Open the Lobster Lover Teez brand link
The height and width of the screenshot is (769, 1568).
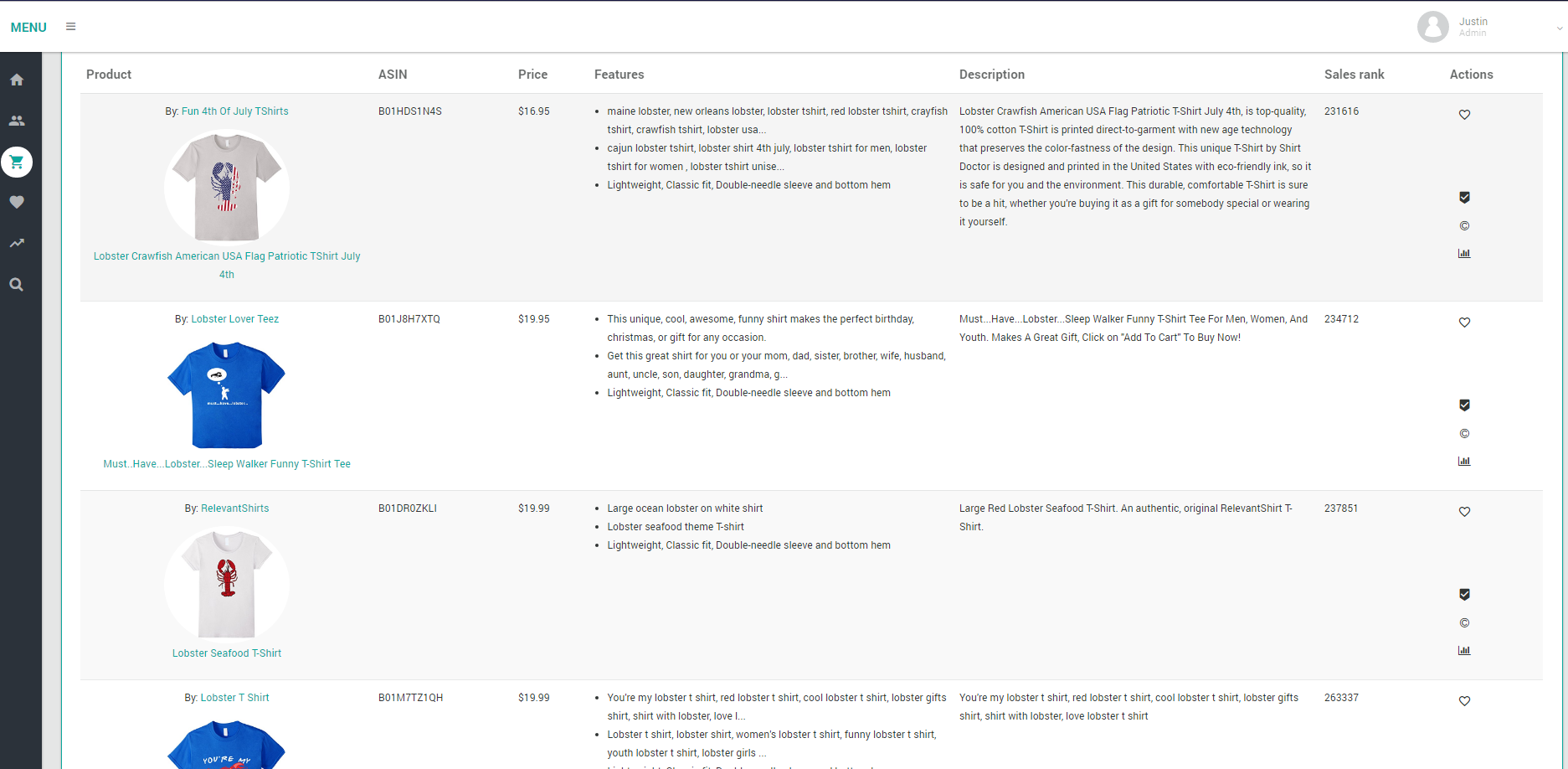235,319
